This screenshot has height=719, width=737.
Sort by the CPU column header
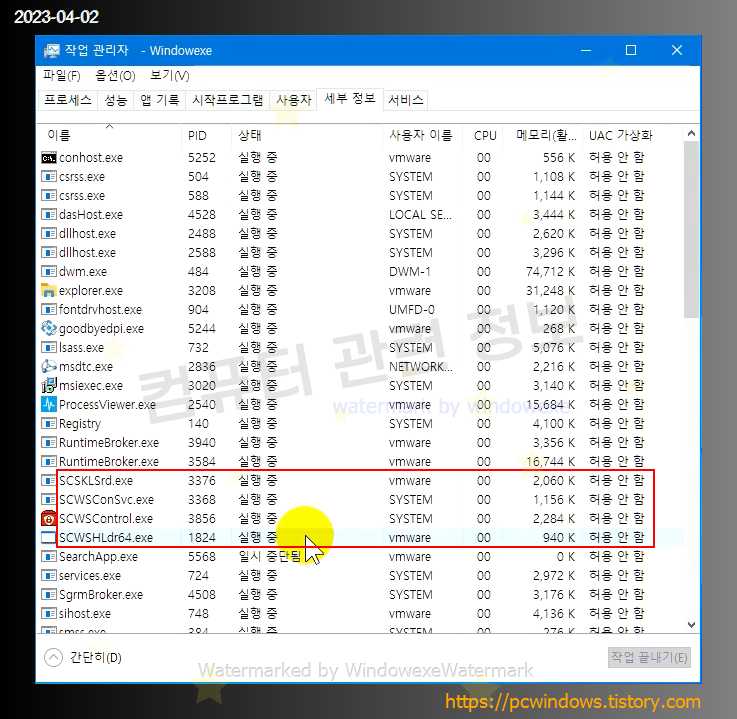coord(483,136)
